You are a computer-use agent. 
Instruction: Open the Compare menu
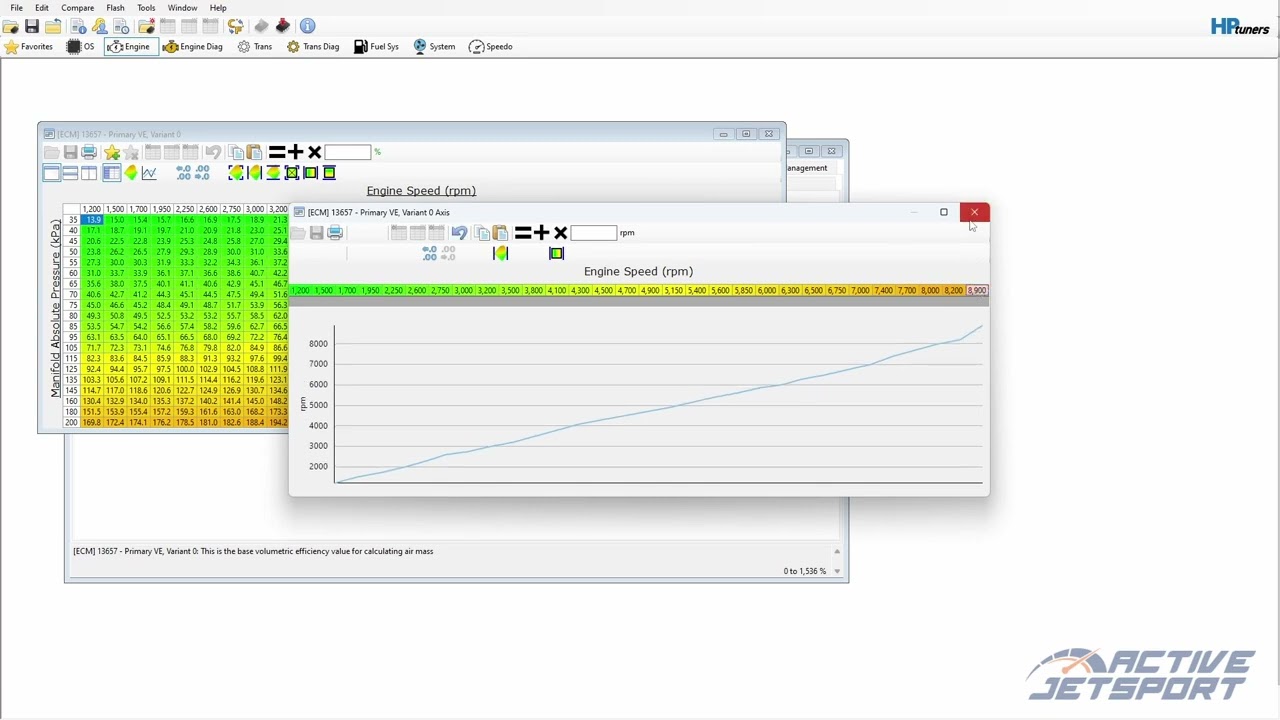[77, 8]
